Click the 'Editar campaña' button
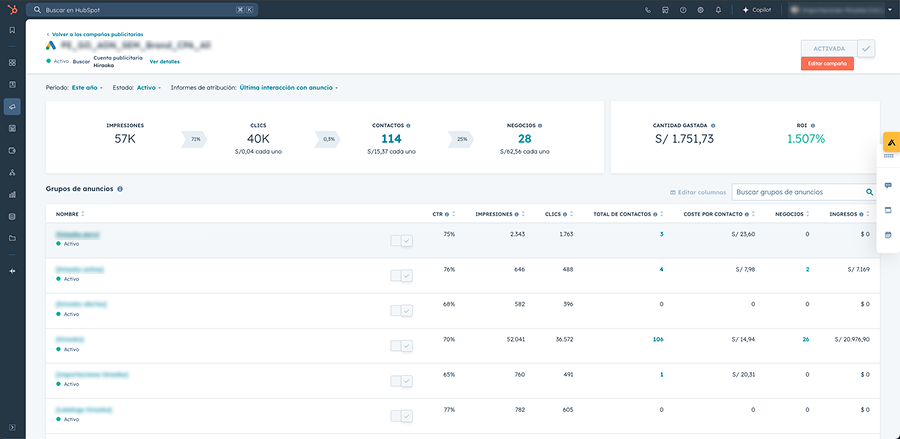This screenshot has height=439, width=900. [x=827, y=64]
